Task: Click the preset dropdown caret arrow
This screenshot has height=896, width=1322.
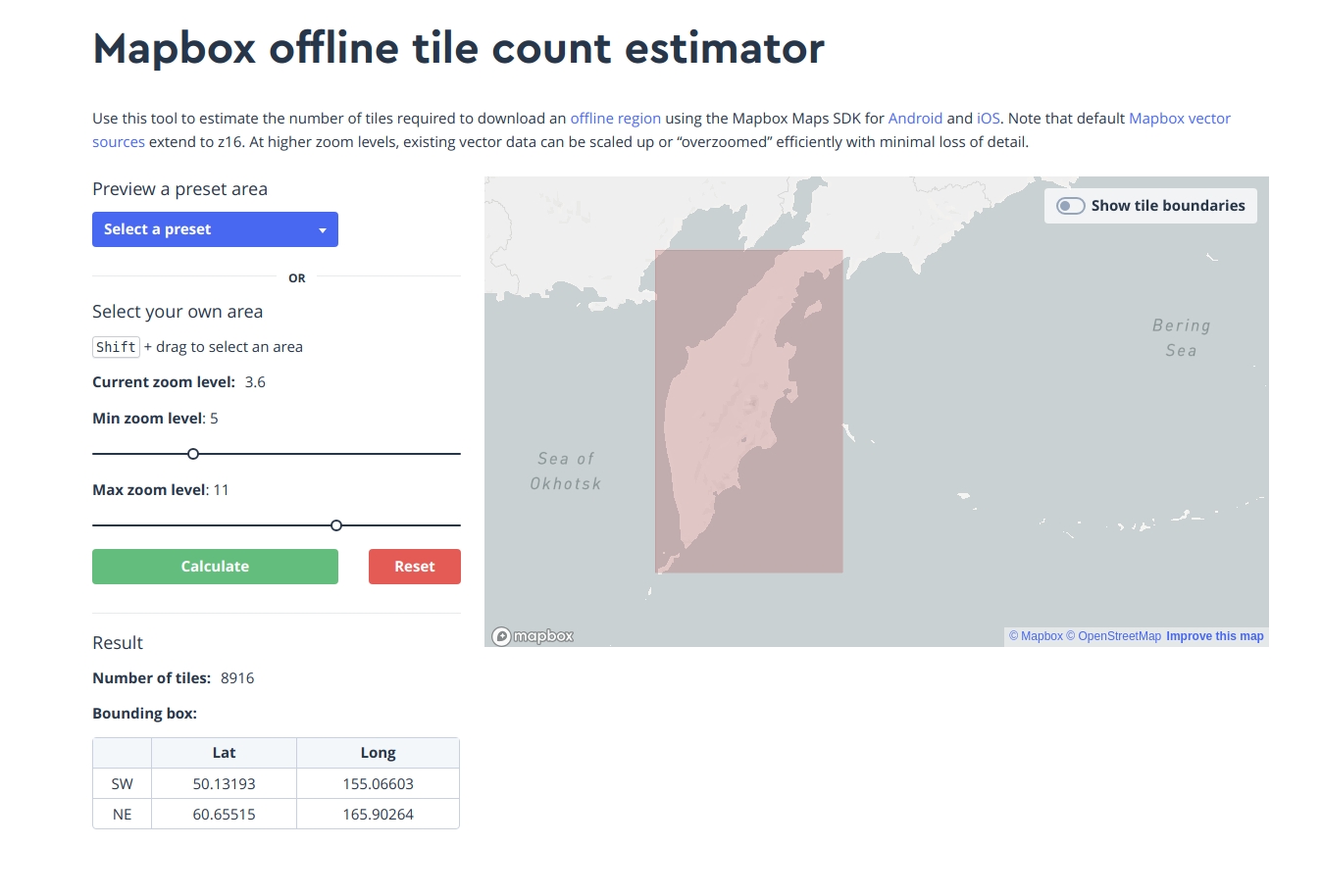Action: pos(322,230)
